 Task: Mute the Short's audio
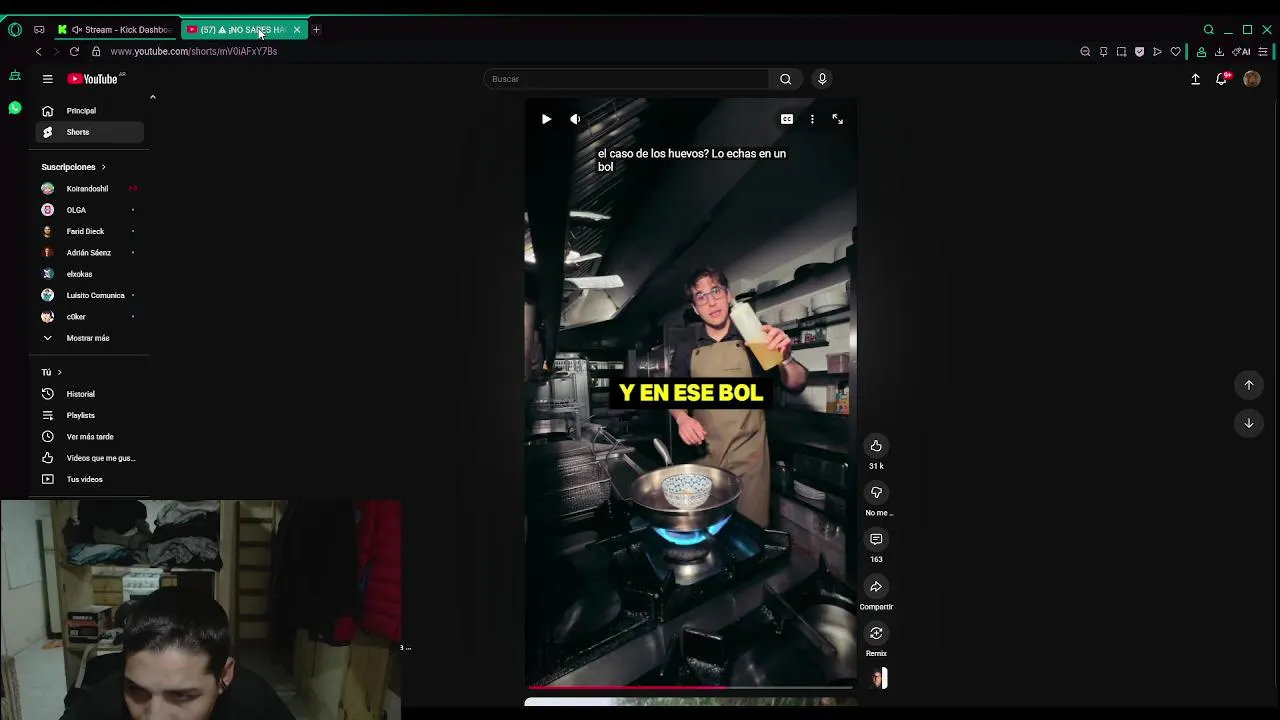pos(575,119)
